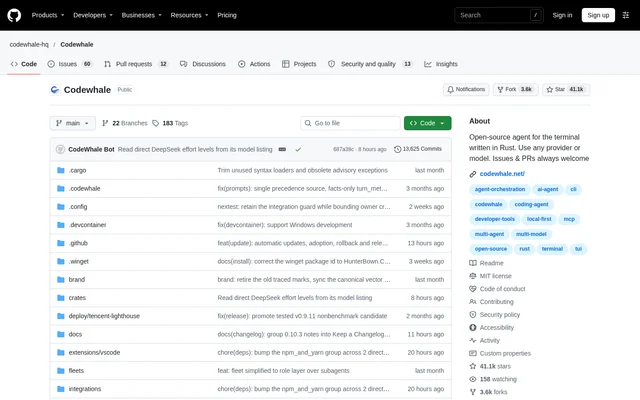Focus the Search box in header
The height and width of the screenshot is (400, 640).
pos(499,15)
